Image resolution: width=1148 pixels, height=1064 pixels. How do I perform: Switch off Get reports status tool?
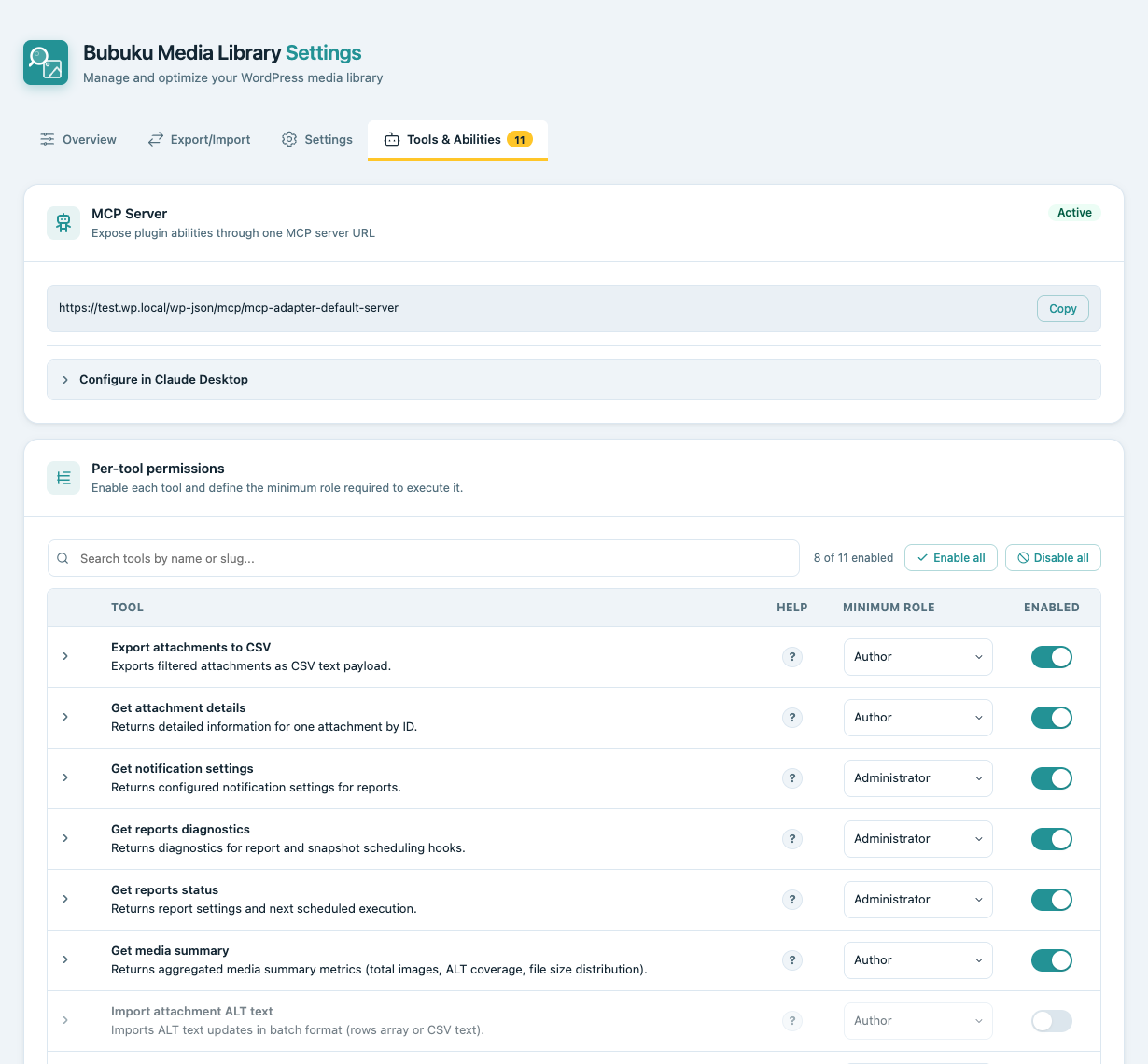coord(1052,900)
